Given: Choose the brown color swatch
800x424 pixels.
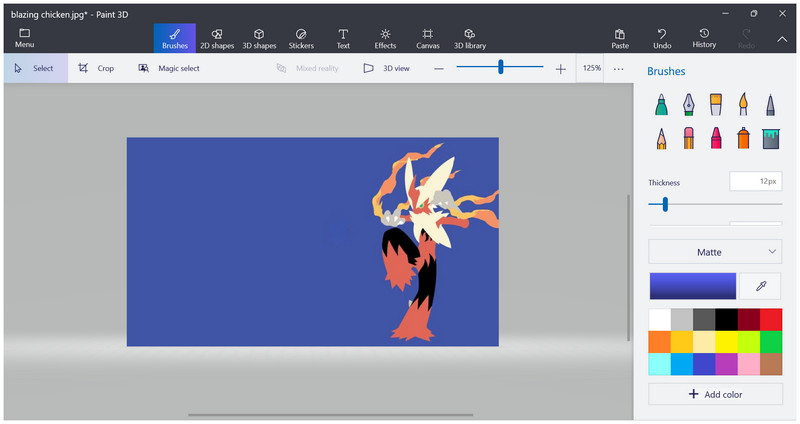Looking at the screenshot, I should (x=771, y=364).
